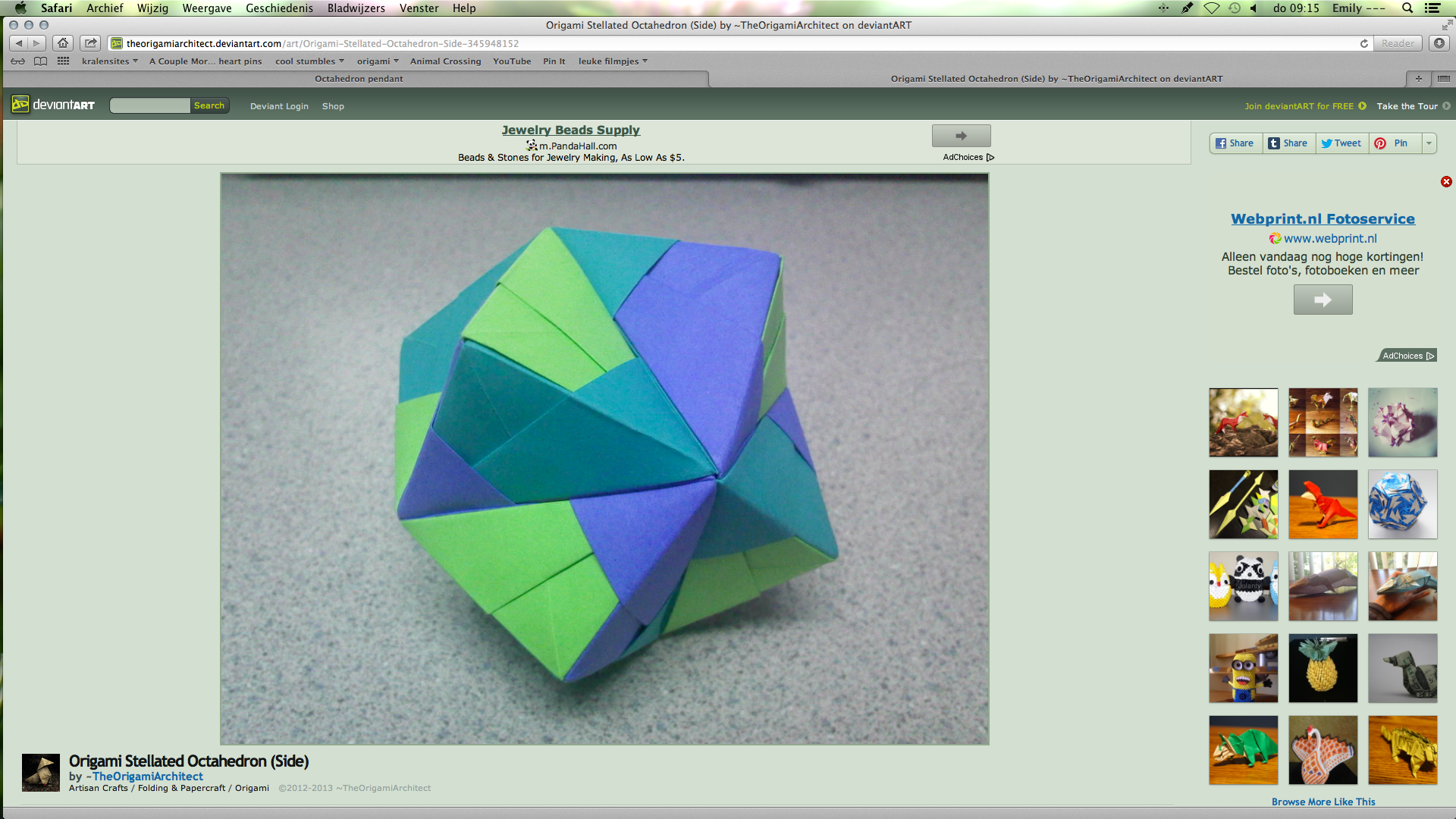Viewport: 1456px width, 819px height.
Task: Open the bookmarks book icon
Action: 40,61
